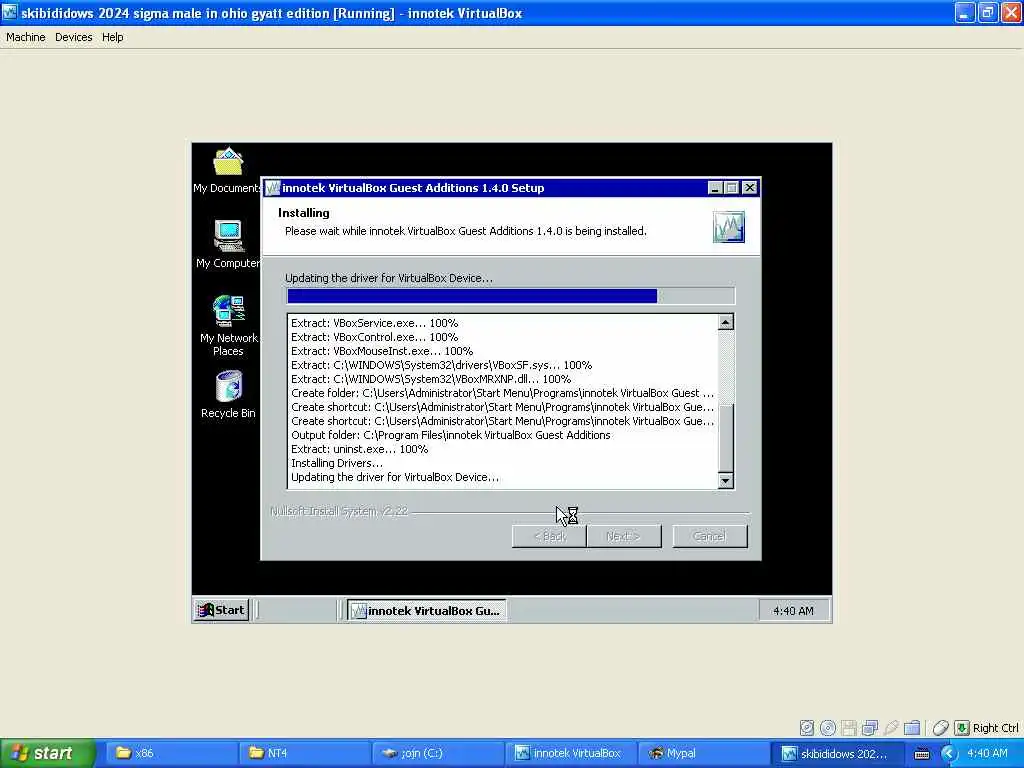
Task: Expand hidden host tray icons chevron
Action: click(948, 754)
